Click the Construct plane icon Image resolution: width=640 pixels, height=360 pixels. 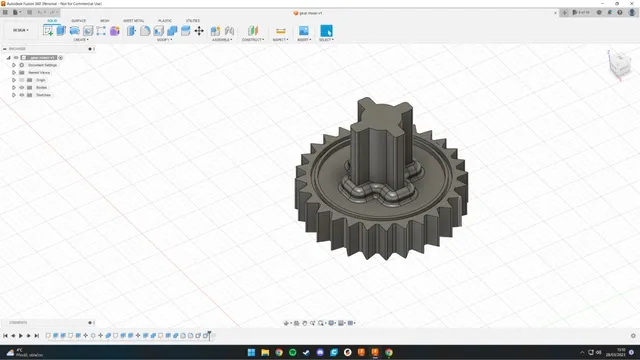pyautogui.click(x=253, y=31)
